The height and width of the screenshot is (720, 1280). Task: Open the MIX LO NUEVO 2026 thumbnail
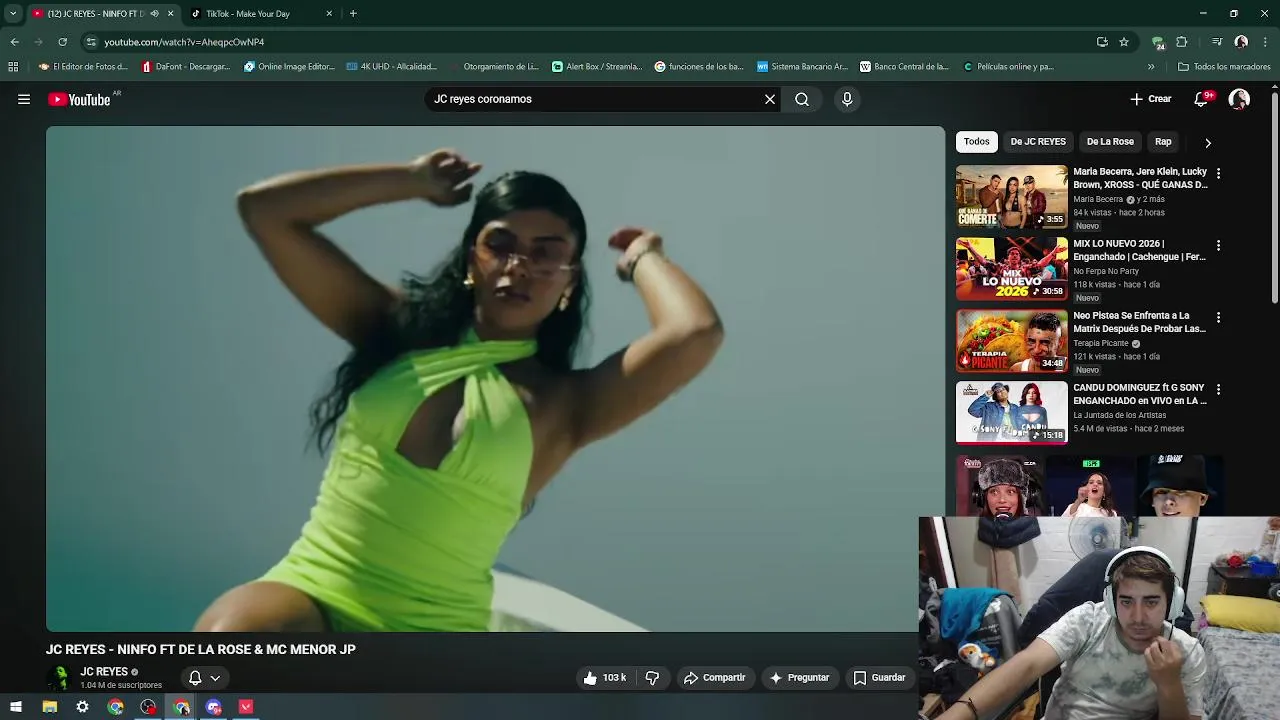coord(1011,269)
